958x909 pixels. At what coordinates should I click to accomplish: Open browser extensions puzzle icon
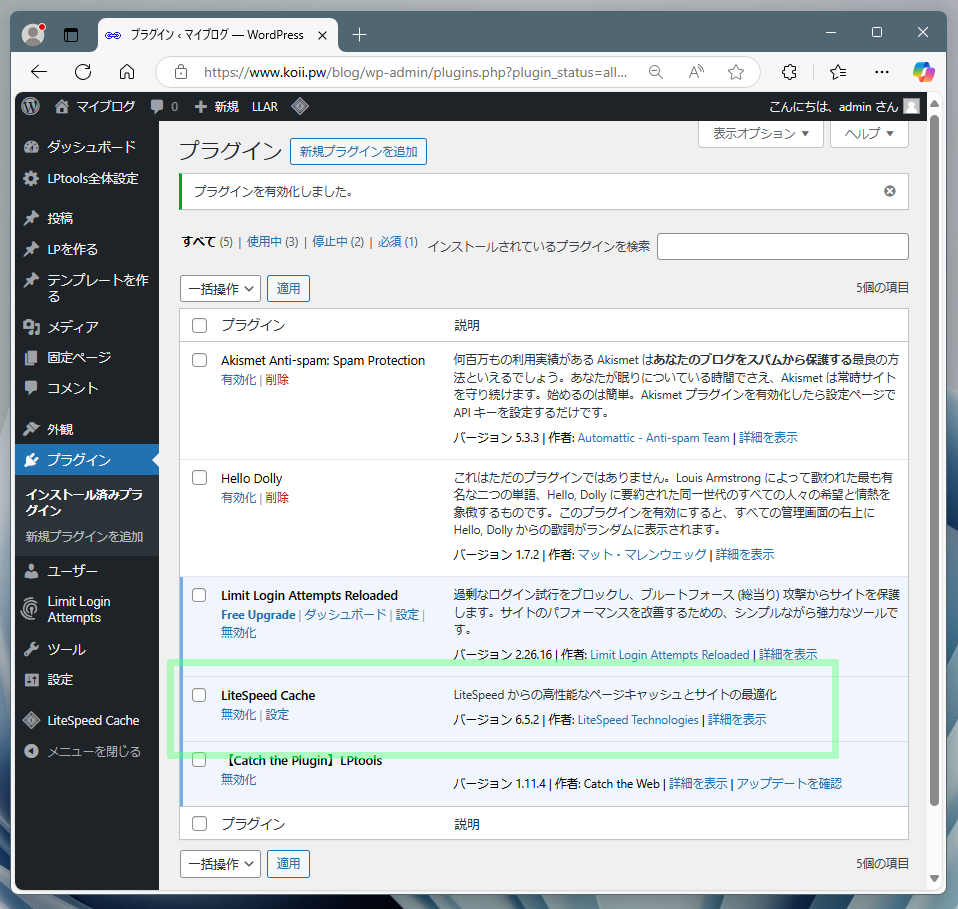pyautogui.click(x=789, y=72)
